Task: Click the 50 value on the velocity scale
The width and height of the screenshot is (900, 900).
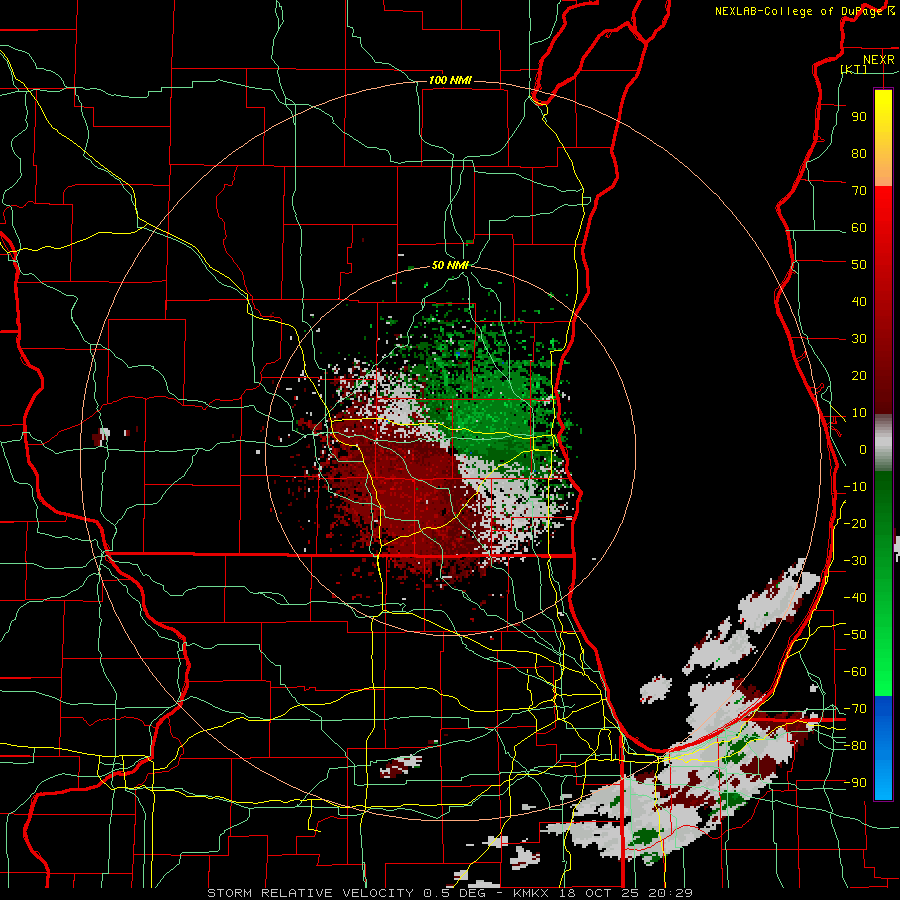Action: 859,265
